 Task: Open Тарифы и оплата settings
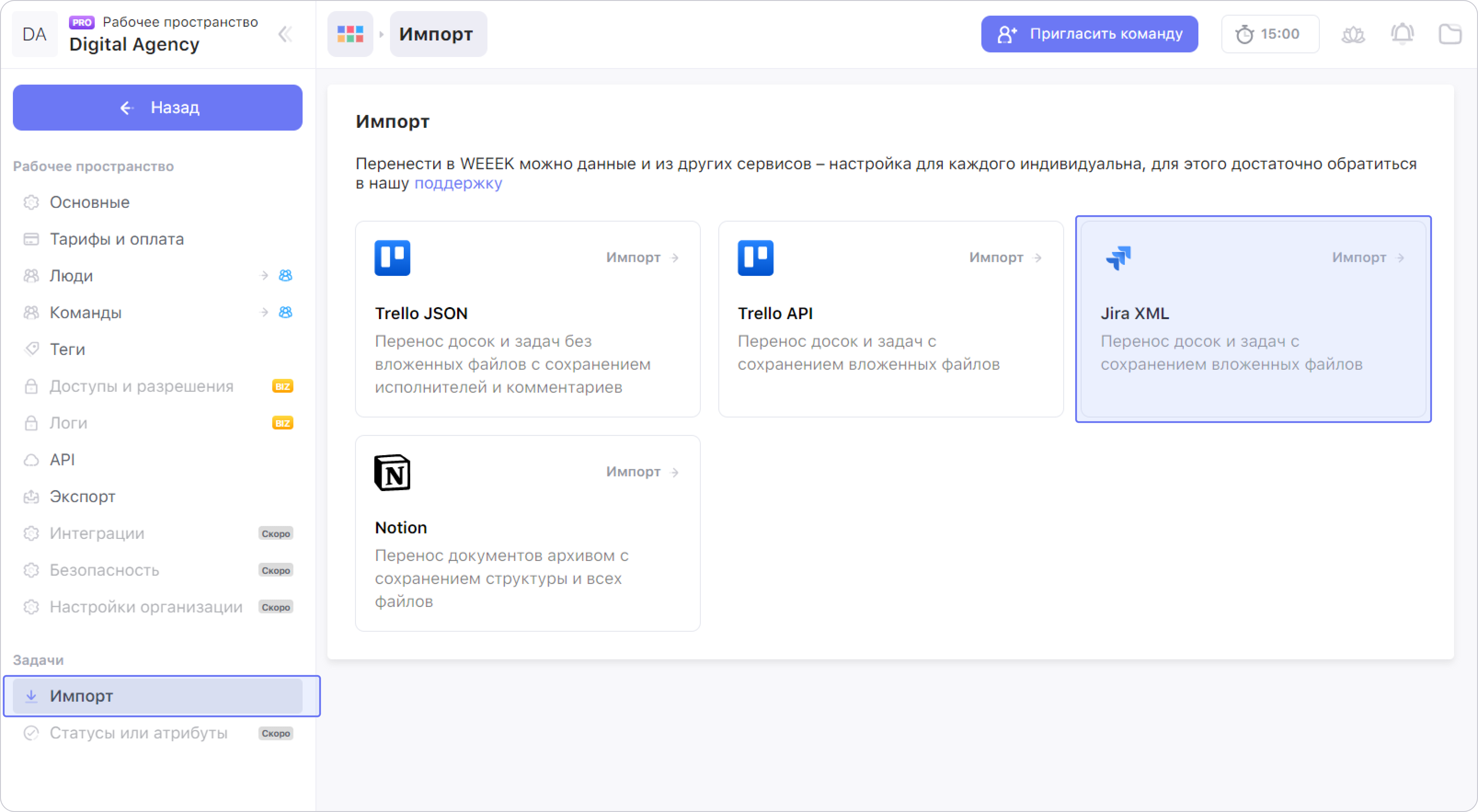[x=116, y=239]
